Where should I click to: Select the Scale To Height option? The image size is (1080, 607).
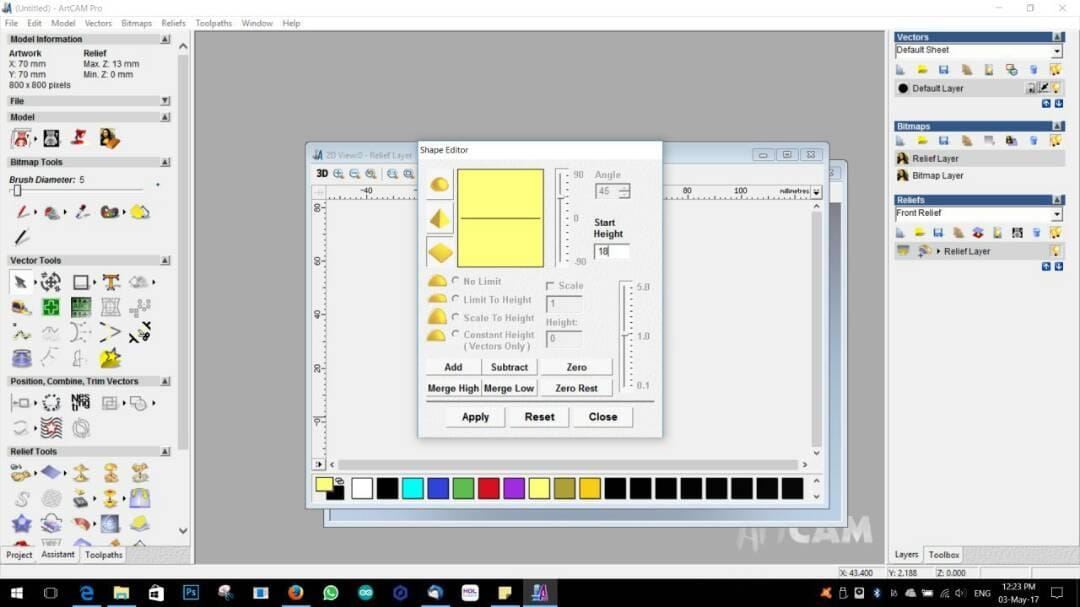(456, 317)
